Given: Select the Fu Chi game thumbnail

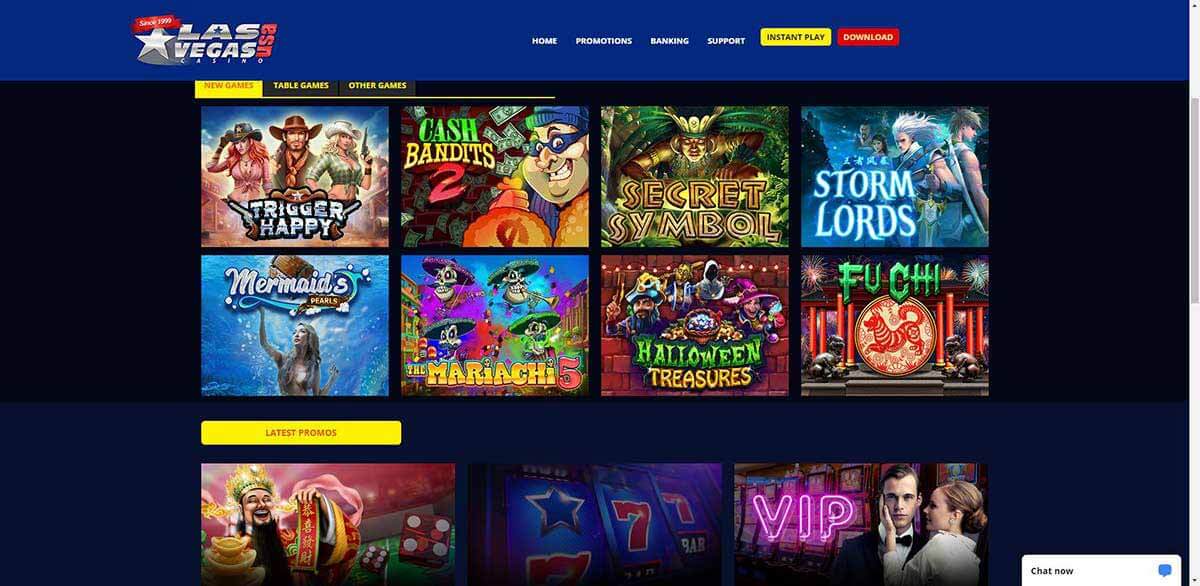Looking at the screenshot, I should point(895,325).
